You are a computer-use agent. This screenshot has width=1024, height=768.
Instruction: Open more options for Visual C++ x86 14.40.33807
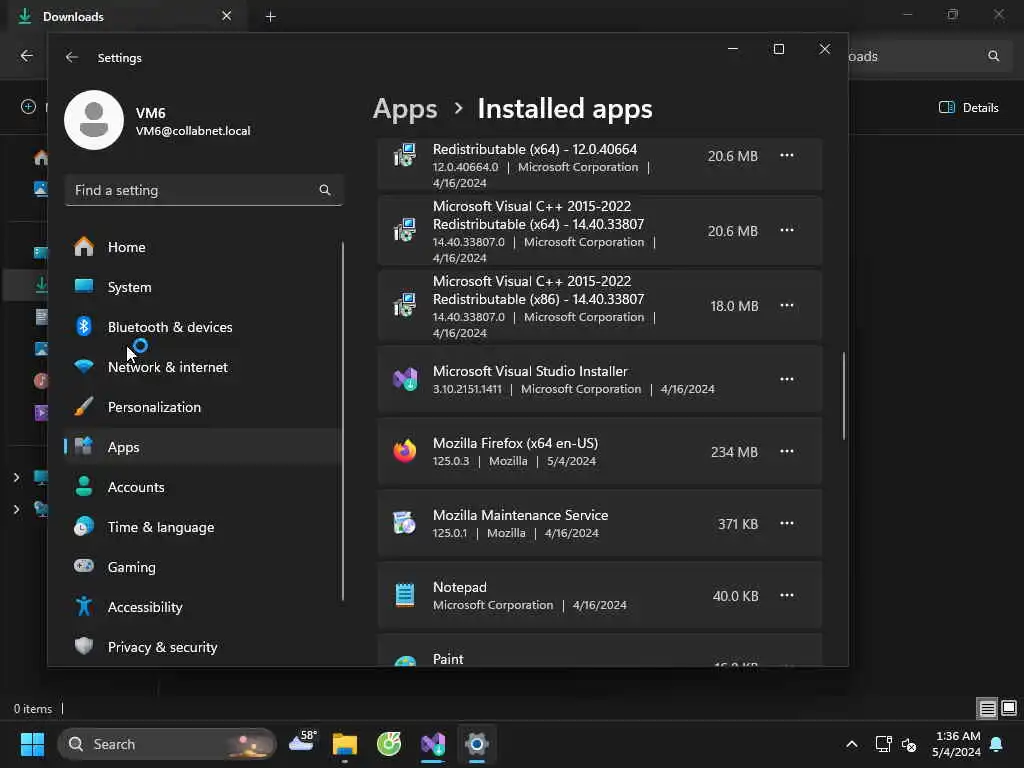click(786, 306)
